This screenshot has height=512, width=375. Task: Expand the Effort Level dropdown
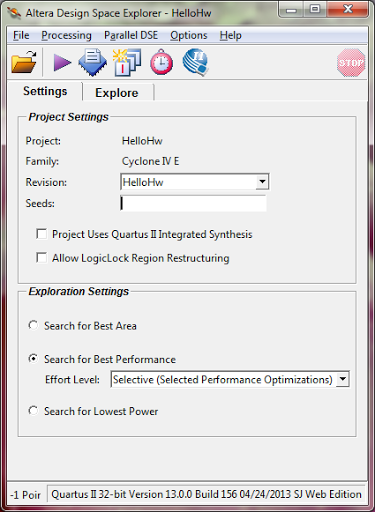pos(230,379)
